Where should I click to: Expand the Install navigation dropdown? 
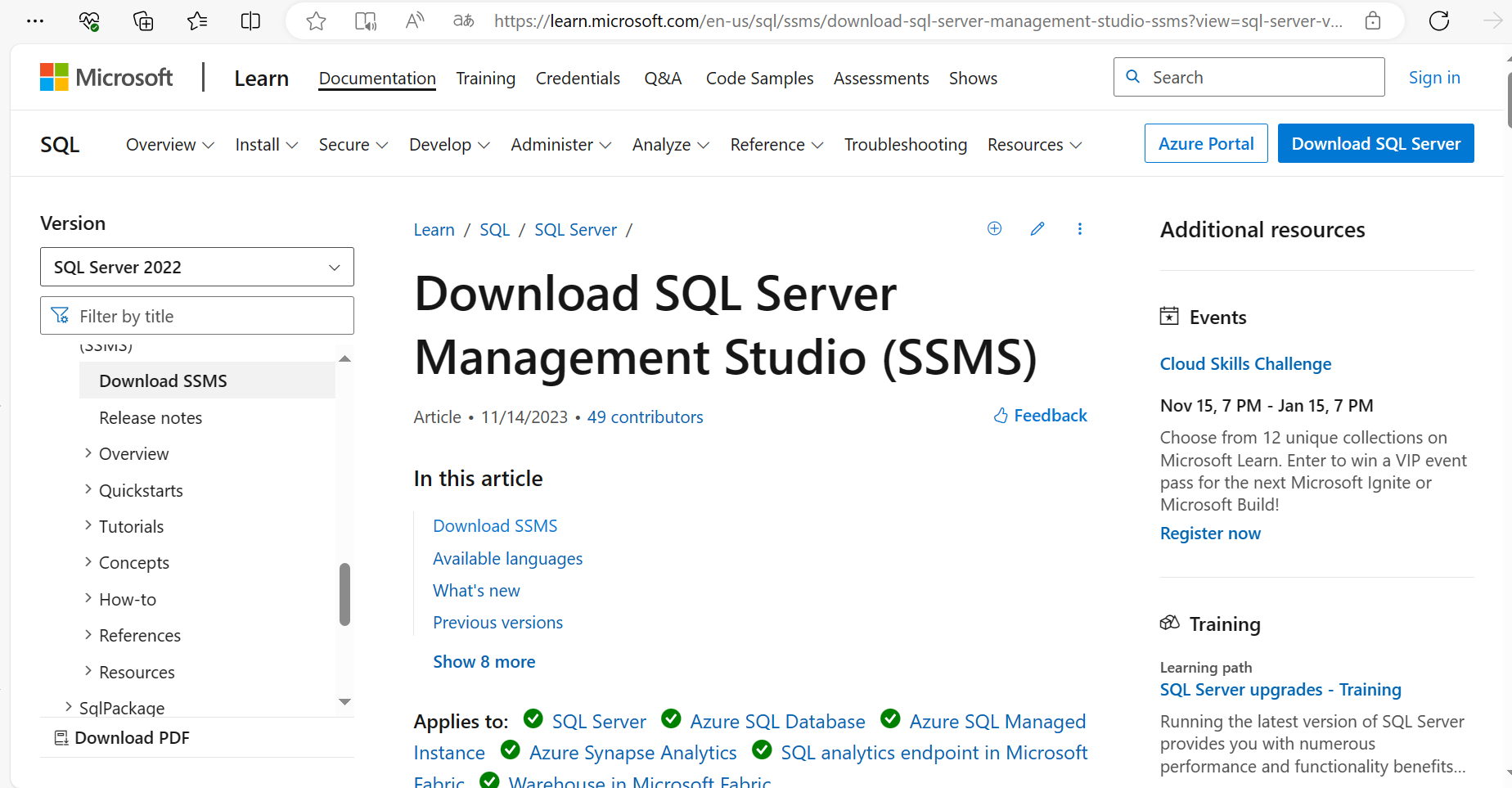point(265,144)
